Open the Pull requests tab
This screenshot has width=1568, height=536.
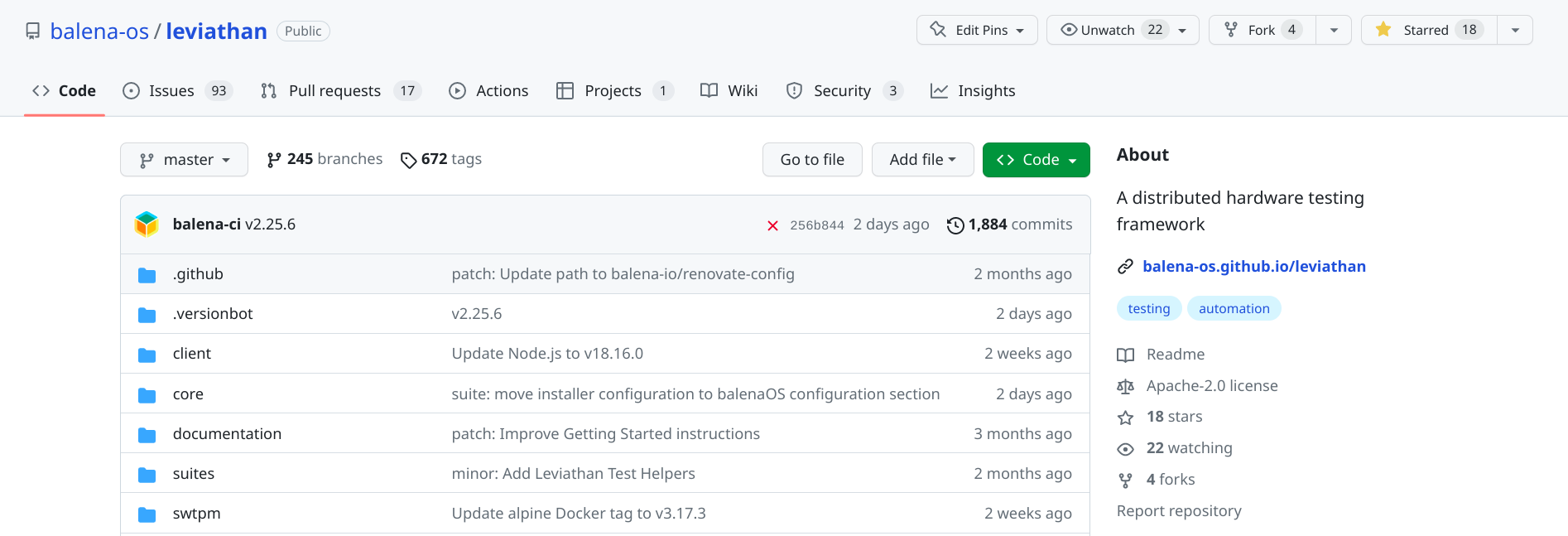[x=340, y=91]
